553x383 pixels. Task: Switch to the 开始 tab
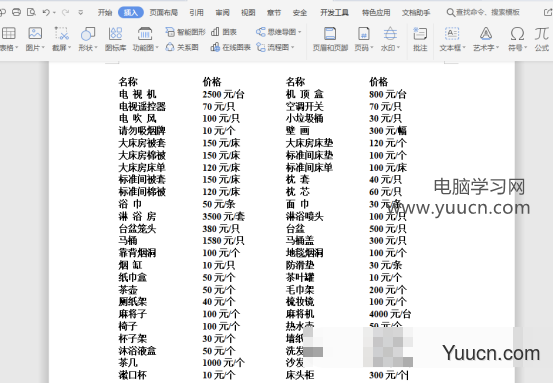coord(105,13)
